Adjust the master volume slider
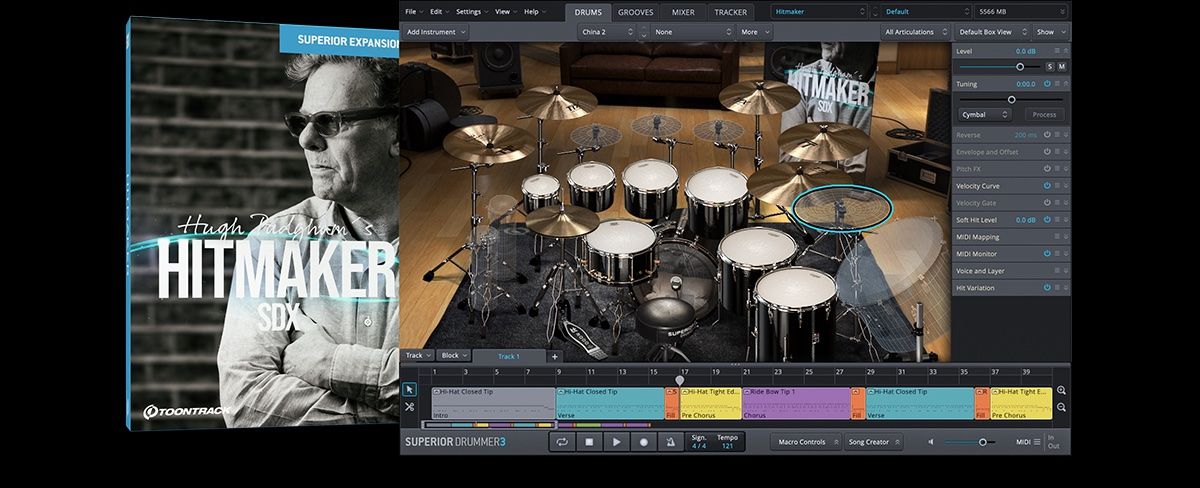This screenshot has height=488, width=1200. (983, 442)
